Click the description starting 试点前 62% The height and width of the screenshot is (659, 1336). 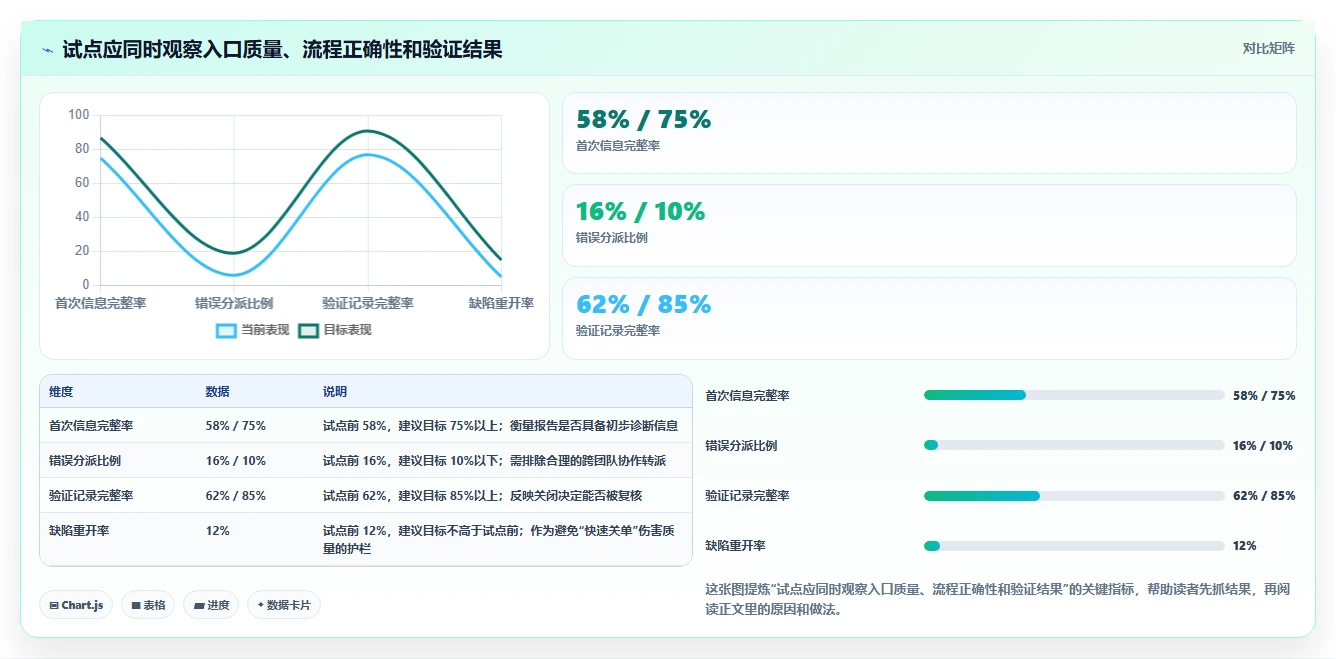[x=482, y=496]
